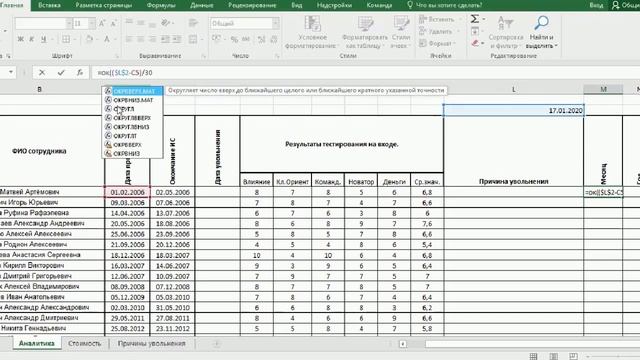This screenshot has height=360, width=640.
Task: Open the Name Box dropdown arrow
Action: 11,72
